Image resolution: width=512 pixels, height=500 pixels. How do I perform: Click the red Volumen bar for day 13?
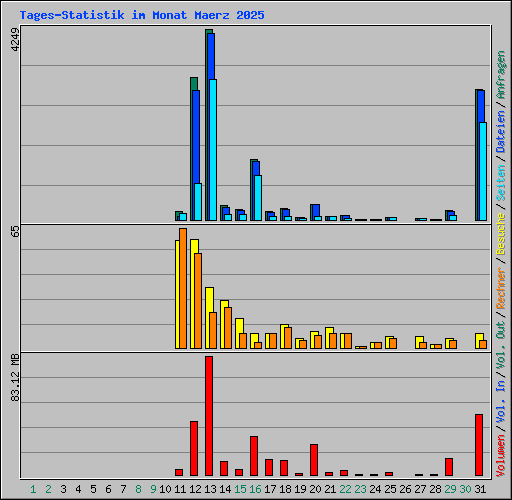point(209,416)
